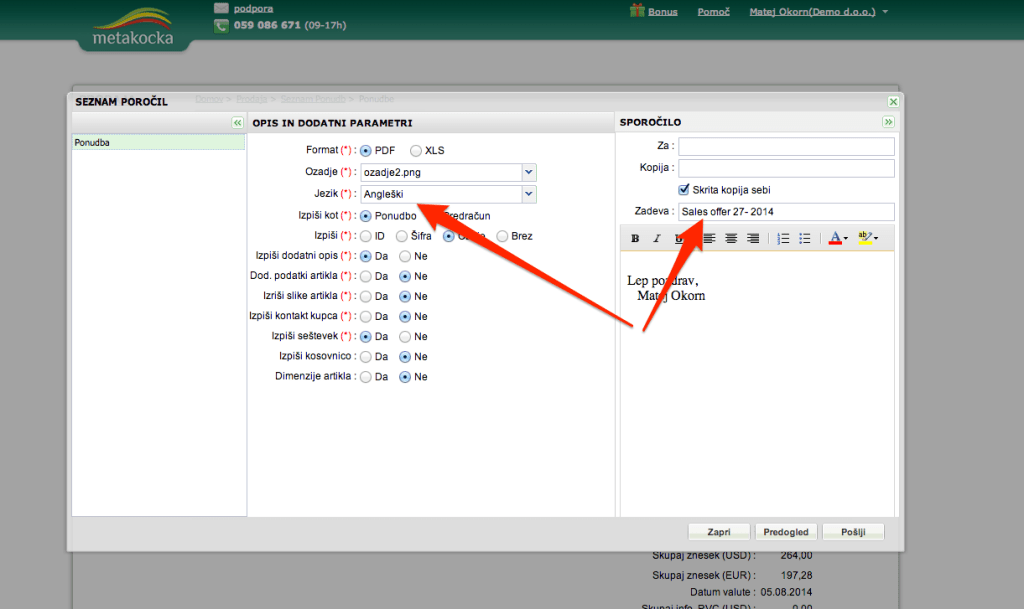This screenshot has height=609, width=1024.
Task: Click the Zapri button
Action: 719,532
